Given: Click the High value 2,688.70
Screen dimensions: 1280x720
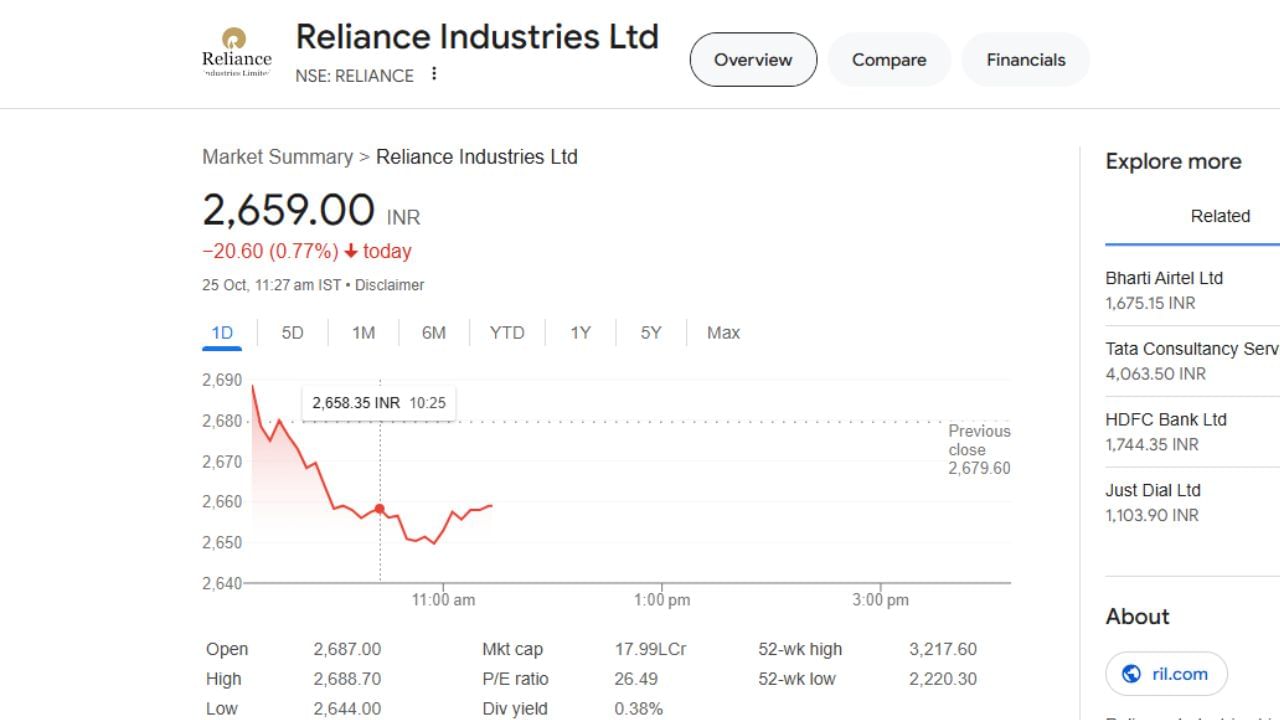Looking at the screenshot, I should 347,679.
